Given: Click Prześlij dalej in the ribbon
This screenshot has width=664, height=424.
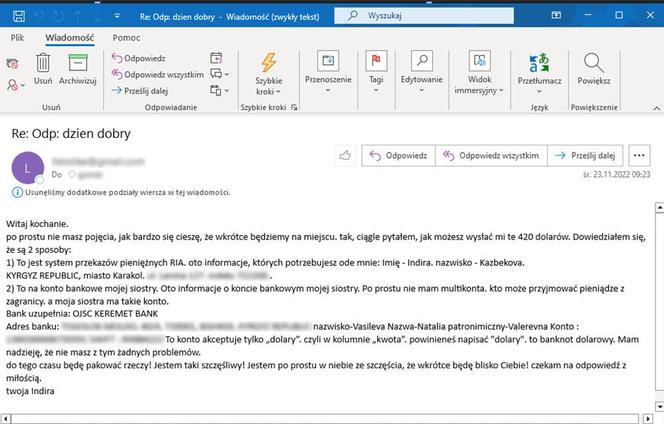Looking at the screenshot, I should [x=140, y=91].
